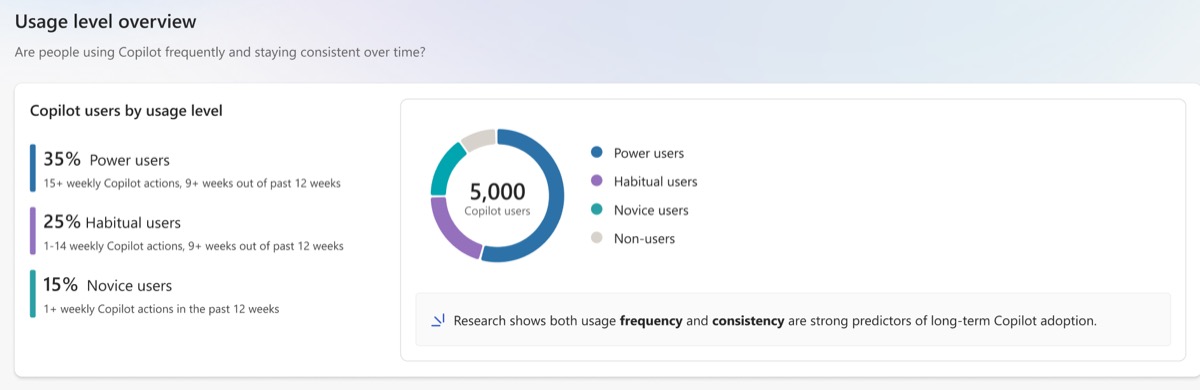This screenshot has width=1200, height=390.
Task: Click the '1+ weekly Copilot actions' description
Action: tap(161, 309)
